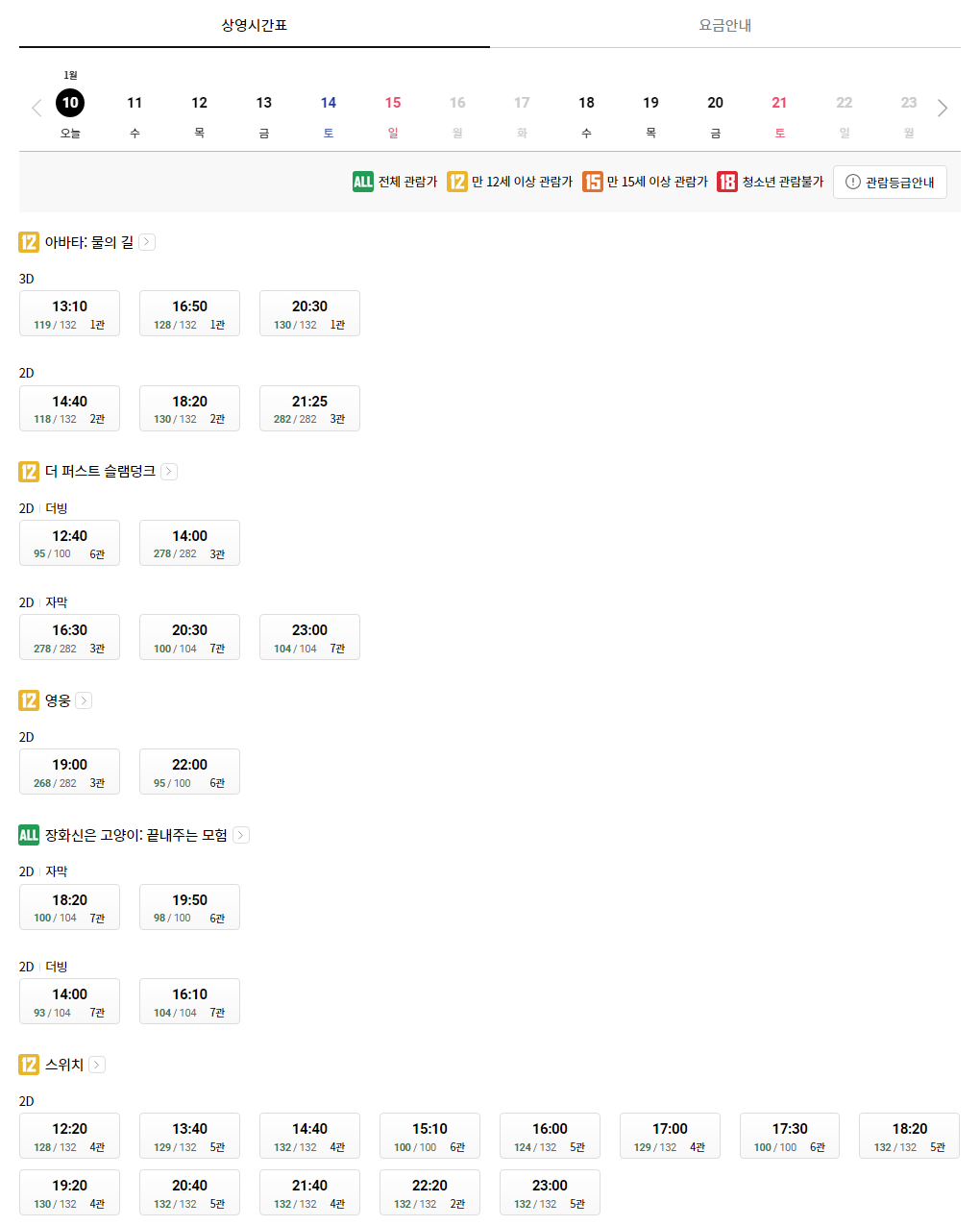Choose Avatar 2D 21:25 in 3관
The image size is (980, 1226).
[309, 408]
